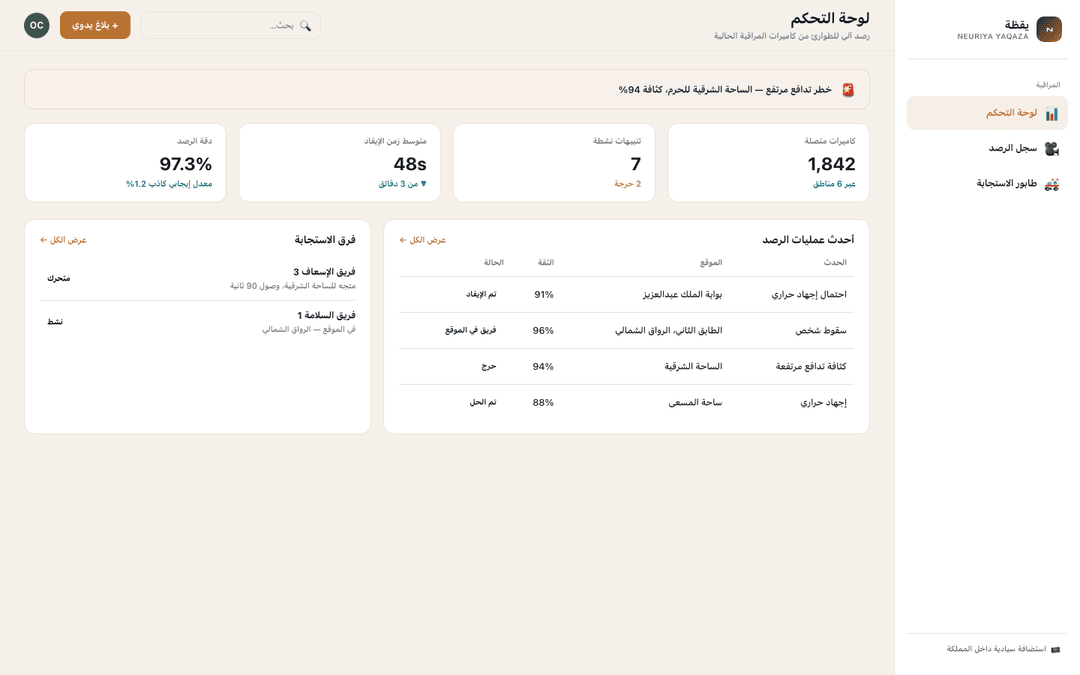Click معدل إيجابي كاذب 1.2% label
1080x675 pixels.
click(x=169, y=184)
